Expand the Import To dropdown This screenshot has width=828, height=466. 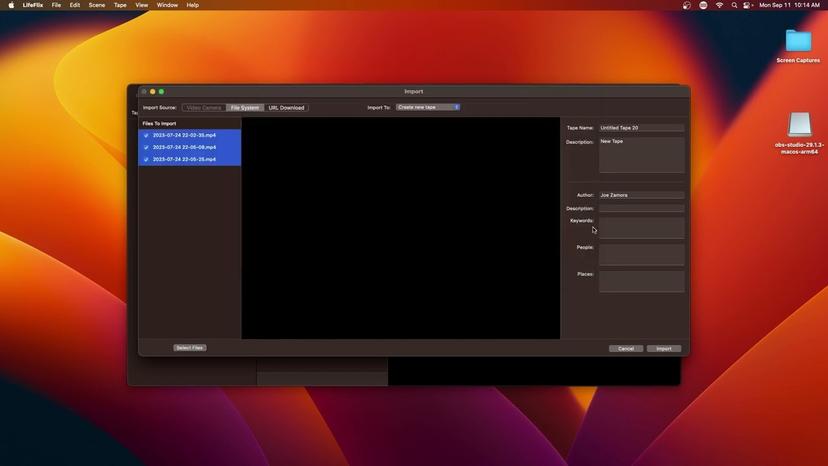[428, 107]
